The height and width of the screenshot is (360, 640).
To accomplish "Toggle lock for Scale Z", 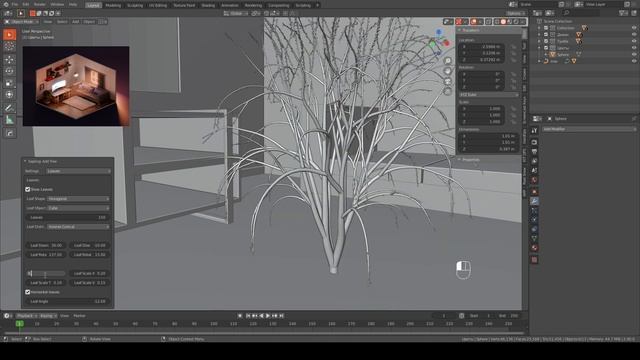I will 513,122.
